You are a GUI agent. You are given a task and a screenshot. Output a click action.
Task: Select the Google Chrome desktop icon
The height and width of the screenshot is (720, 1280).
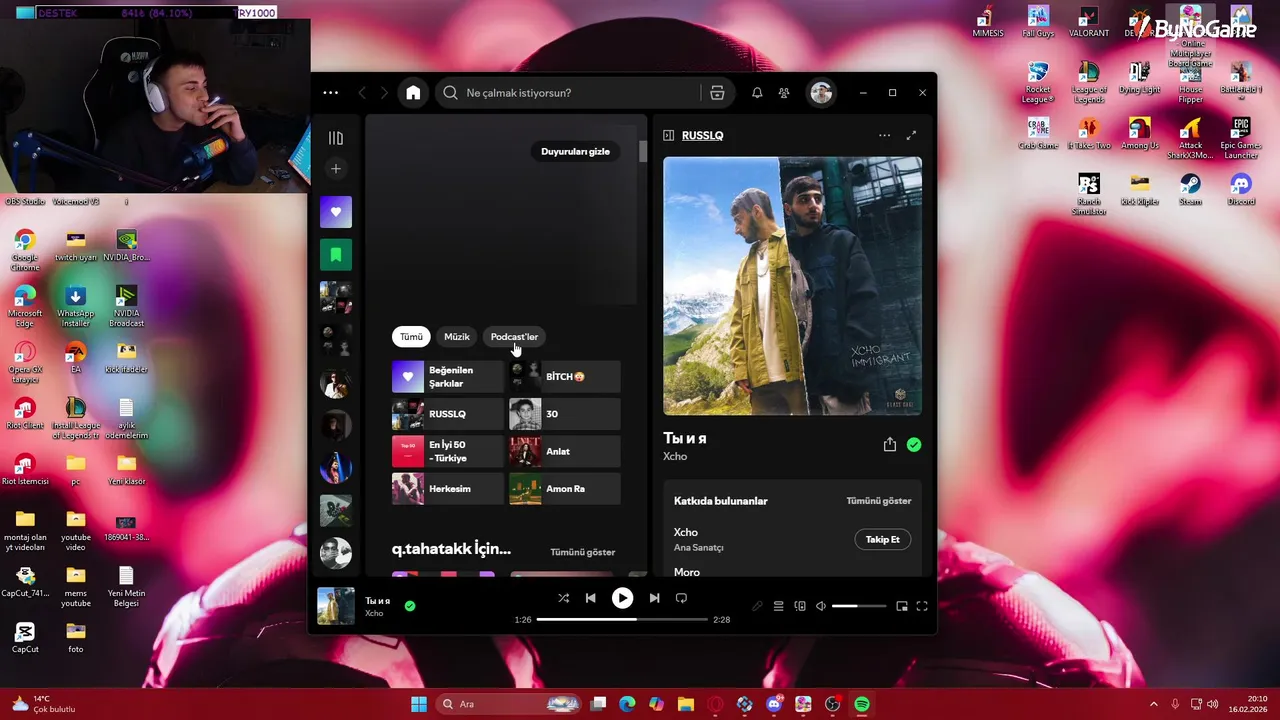[x=25, y=250]
